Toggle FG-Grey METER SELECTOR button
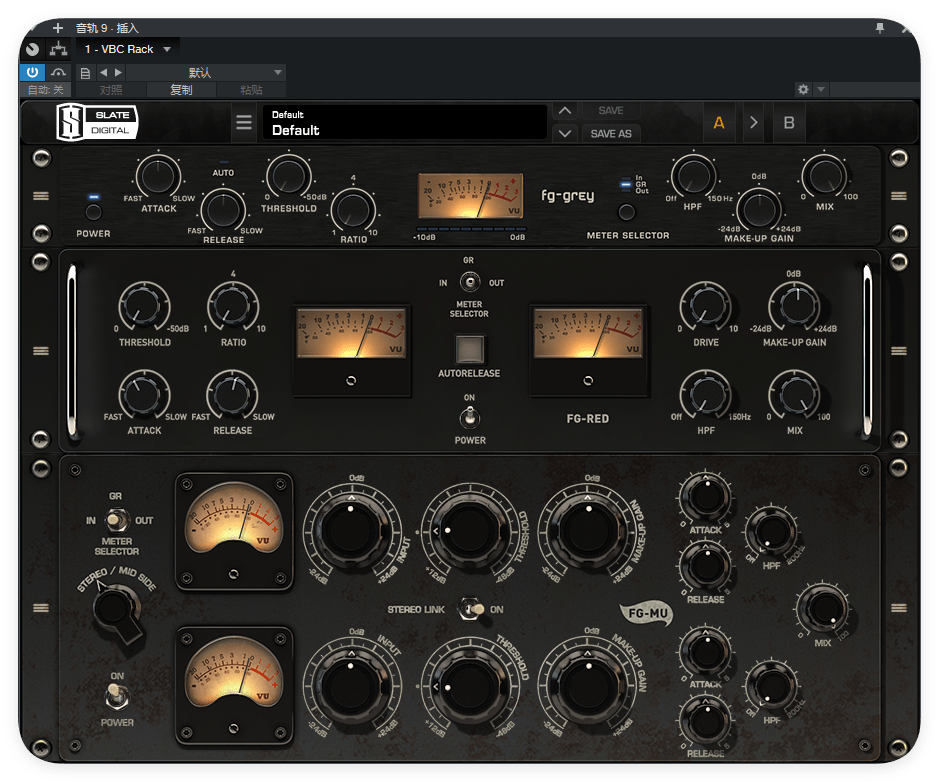939x782 pixels. (626, 211)
